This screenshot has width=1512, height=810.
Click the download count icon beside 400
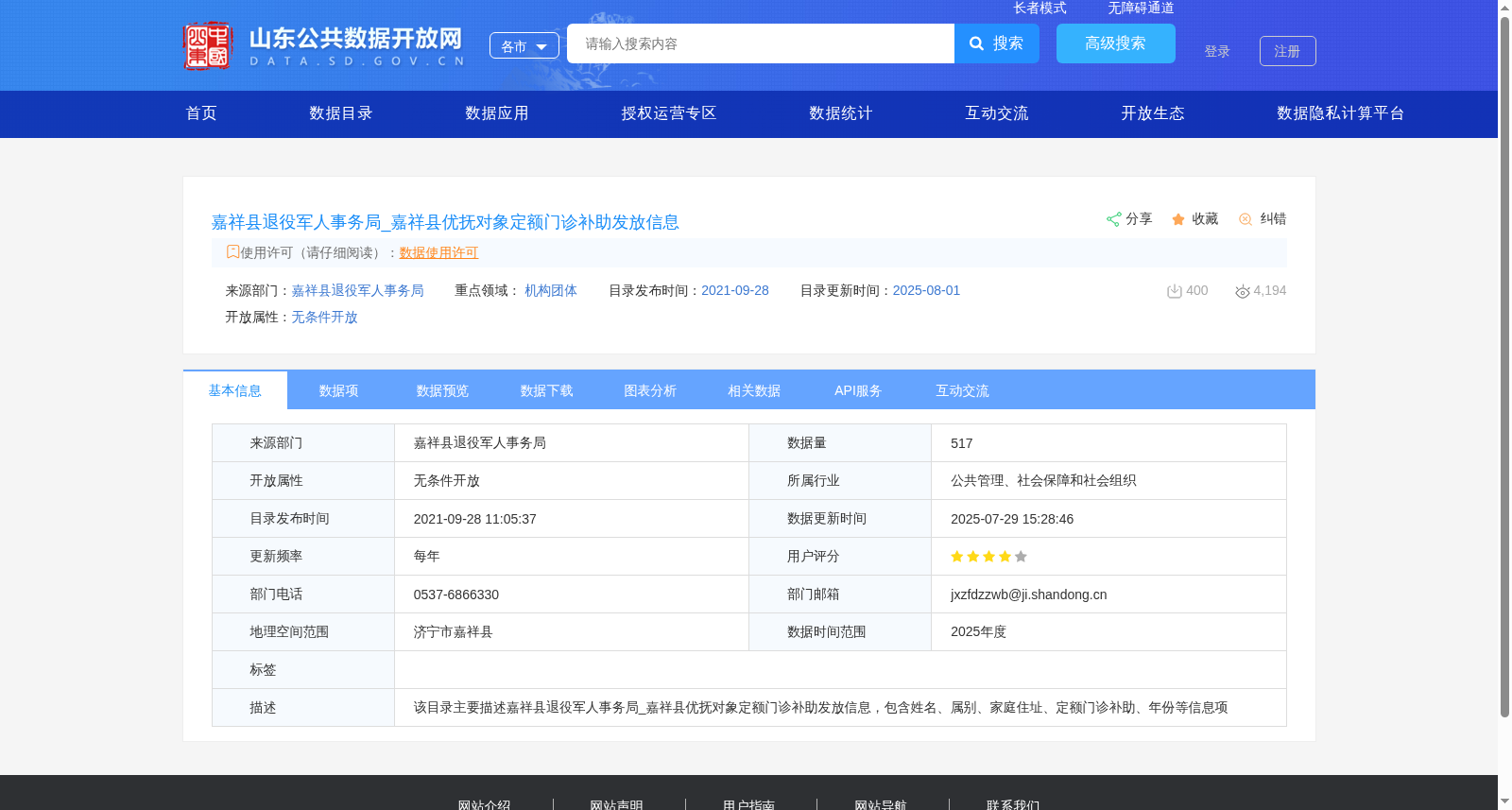click(x=1175, y=291)
